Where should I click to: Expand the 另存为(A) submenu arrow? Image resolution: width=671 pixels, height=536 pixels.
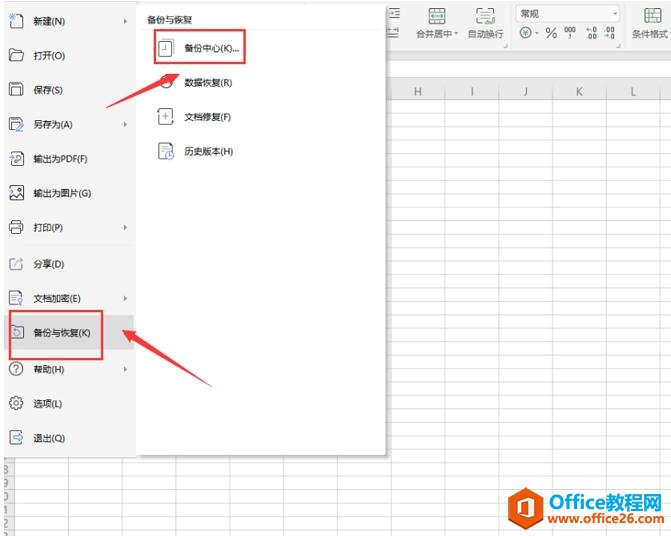pyautogui.click(x=125, y=124)
